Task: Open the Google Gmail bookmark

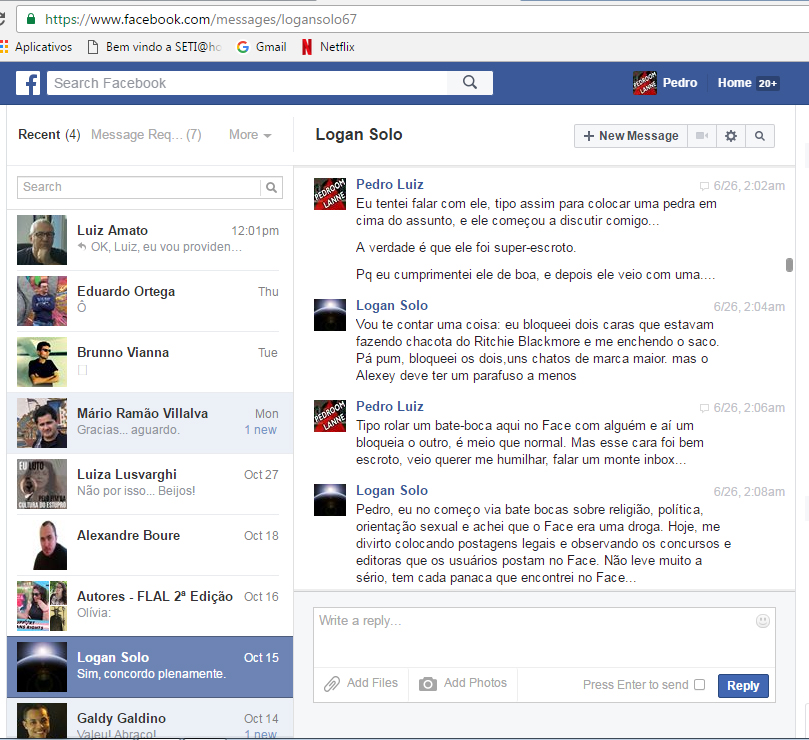Action: tap(261, 47)
